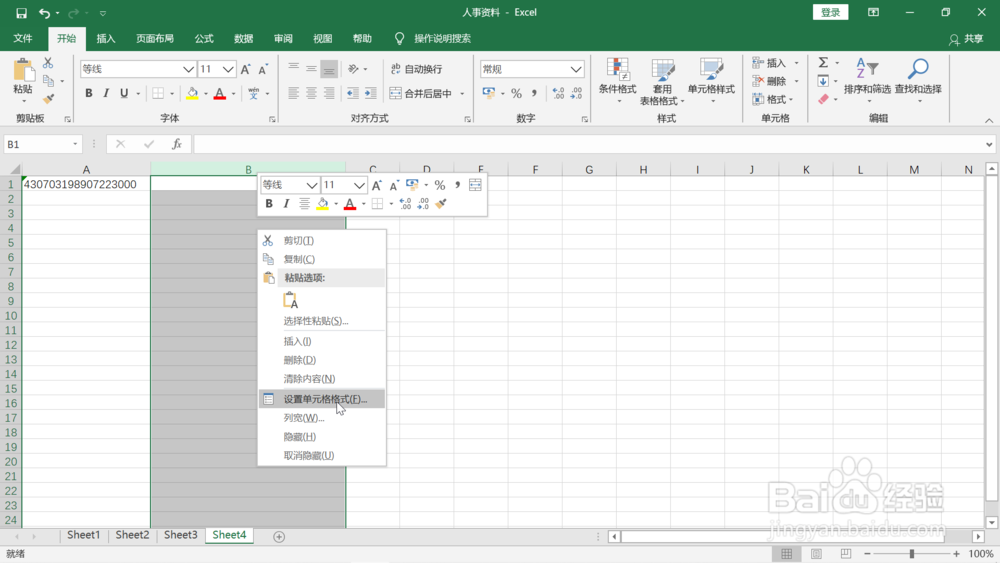Select Copy (复制) in context menu
Screen dimensions: 1000x563
(x=321, y=260)
